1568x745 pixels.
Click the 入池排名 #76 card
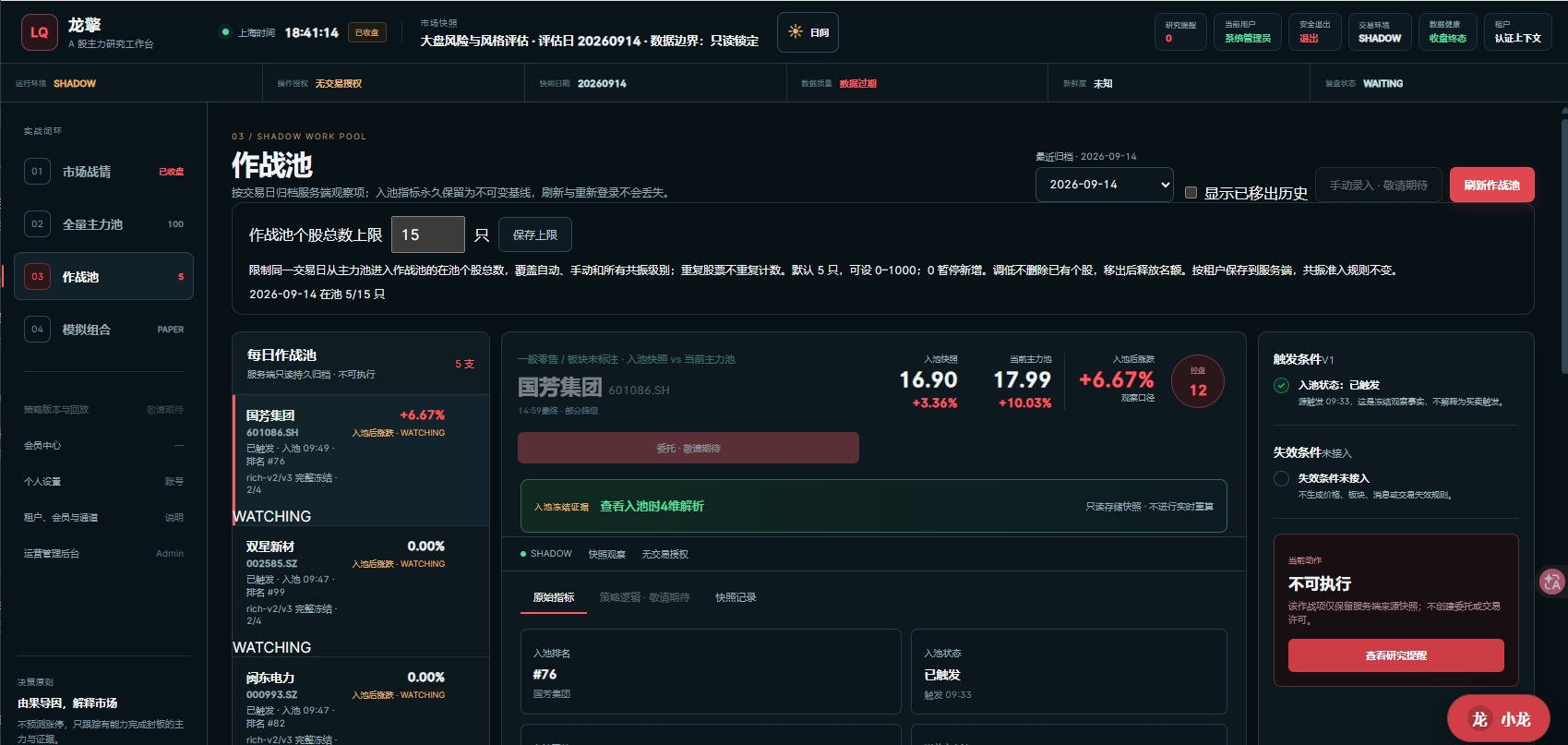click(711, 671)
